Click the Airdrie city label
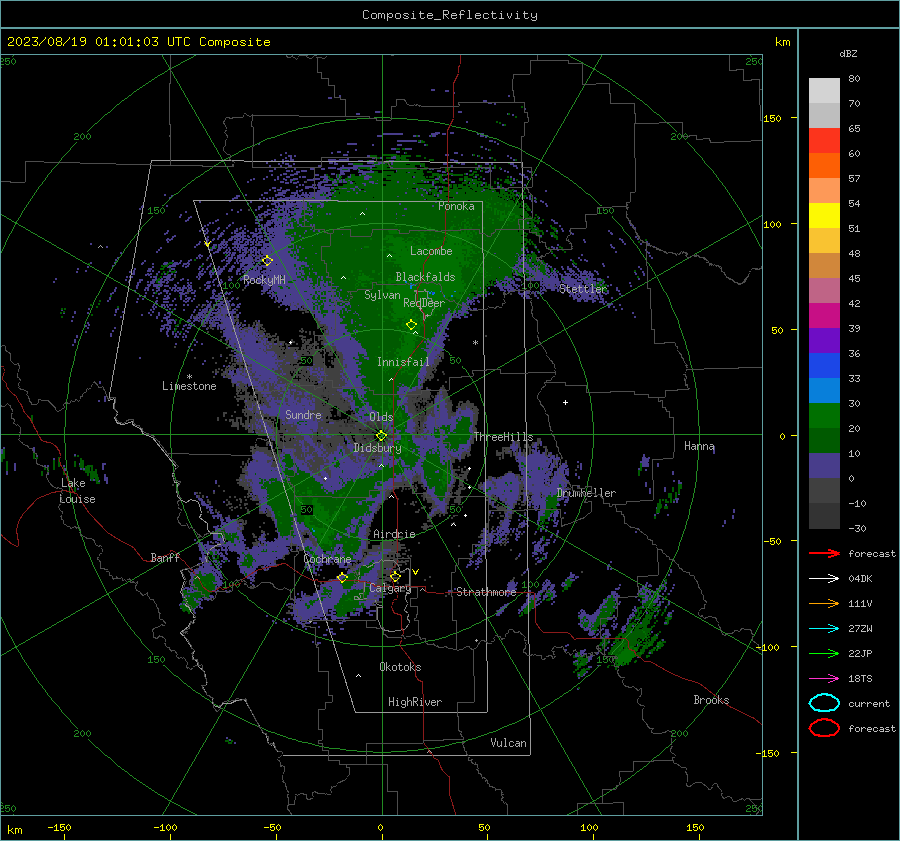This screenshot has height=841, width=900. pos(394,534)
